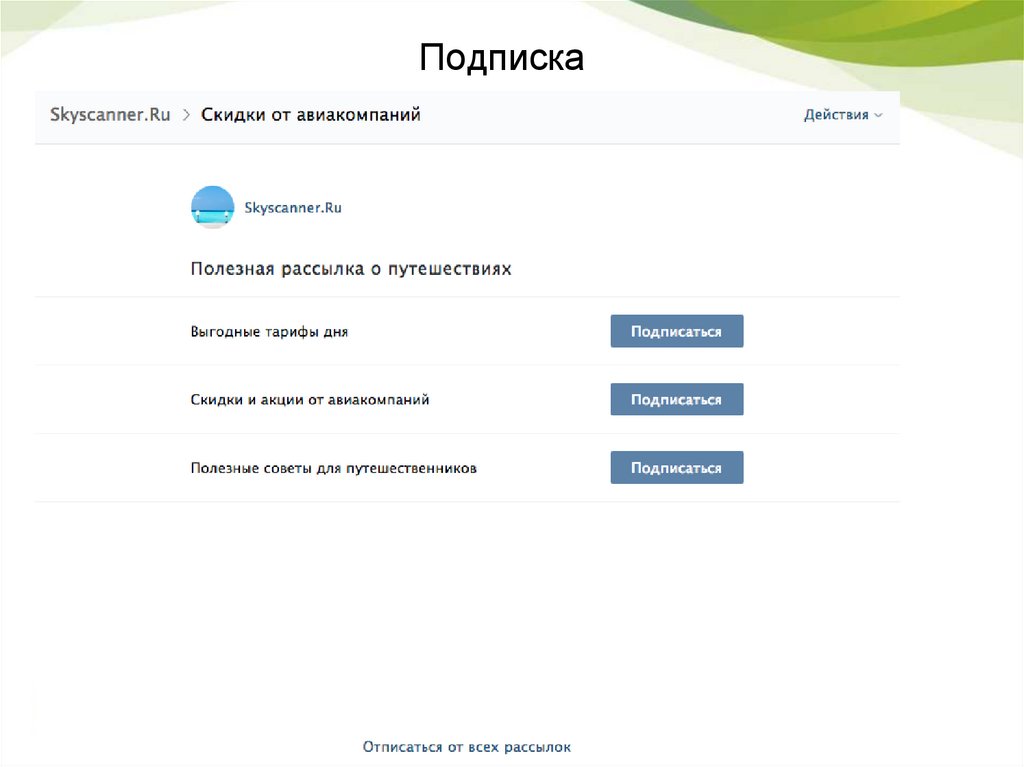Open the Skyscanner.Ru sender name link
The height and width of the screenshot is (767, 1024).
(293, 207)
